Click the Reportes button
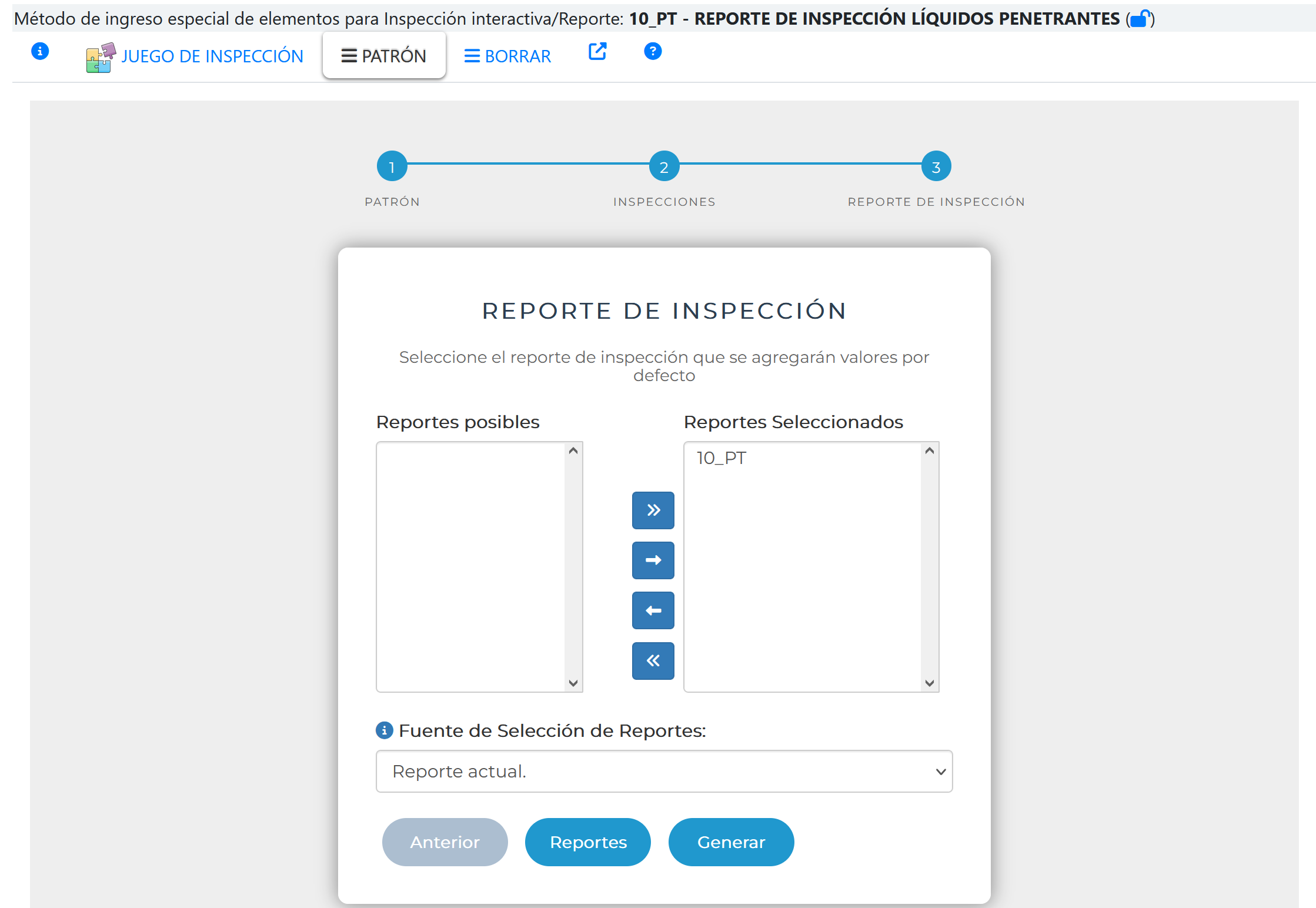 click(x=588, y=842)
